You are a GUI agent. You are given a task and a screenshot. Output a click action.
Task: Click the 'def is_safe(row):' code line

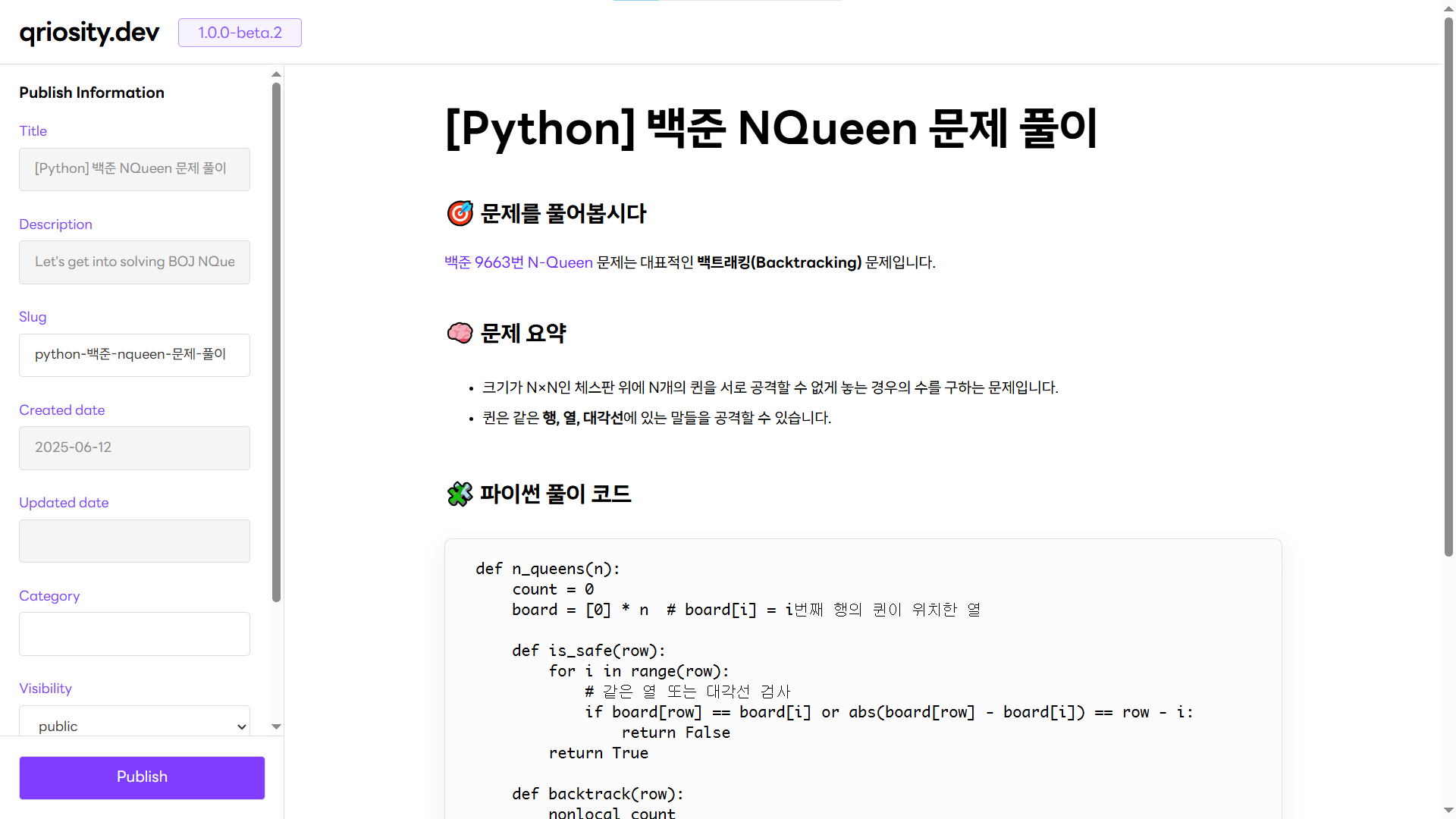588,651
